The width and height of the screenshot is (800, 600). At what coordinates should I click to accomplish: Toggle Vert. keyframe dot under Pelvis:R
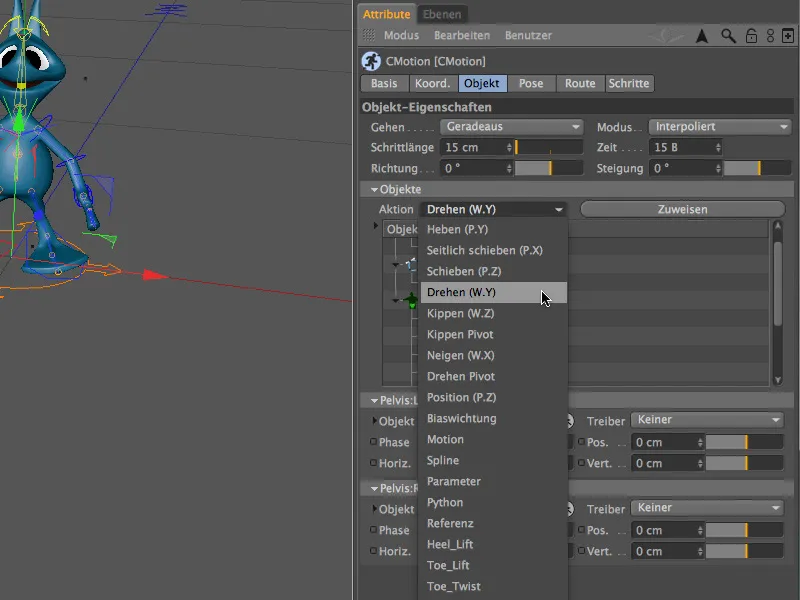coord(581,551)
